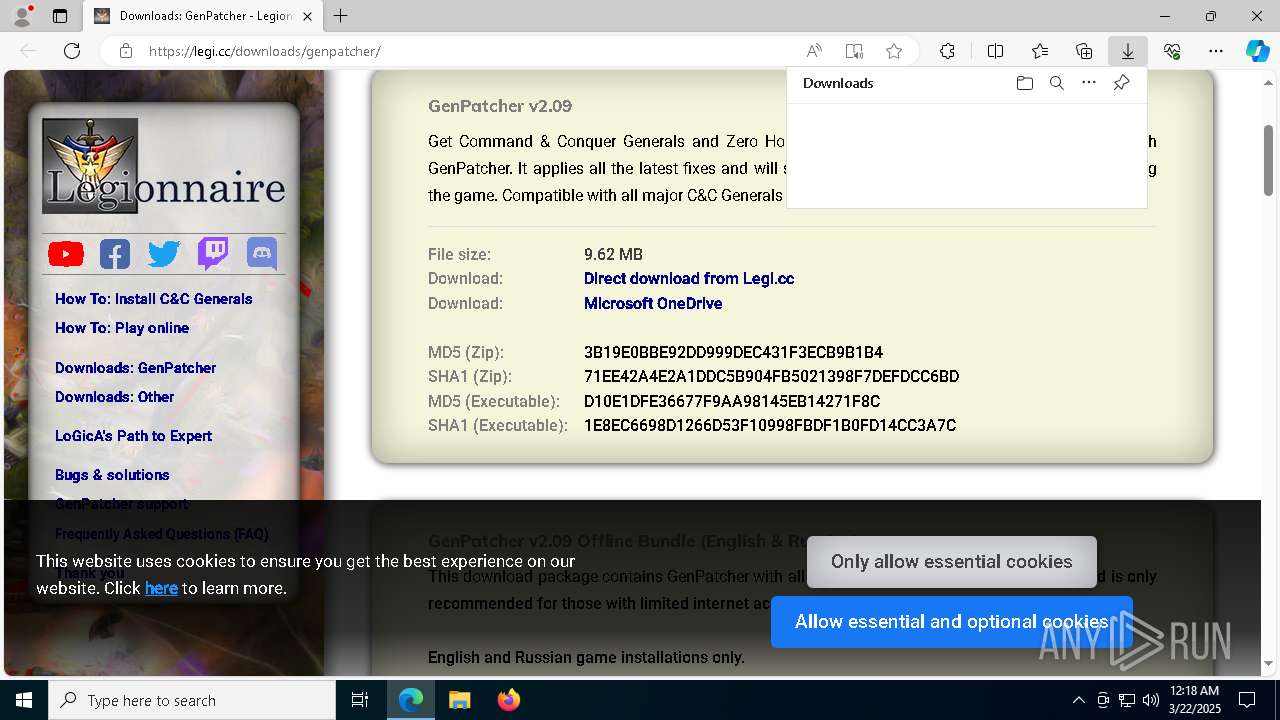Screen dimensions: 1280x720
Task: Click the Legionnaire logo image
Action: click(164, 166)
